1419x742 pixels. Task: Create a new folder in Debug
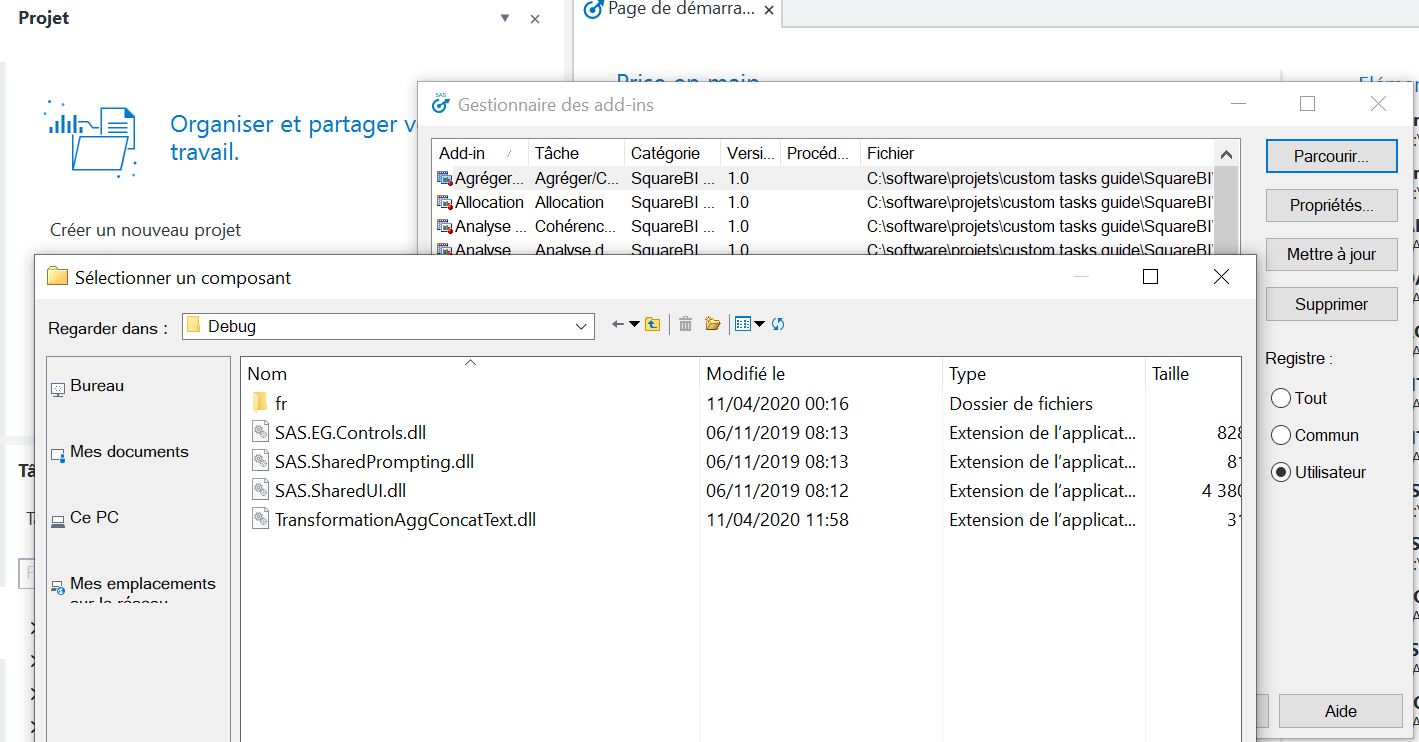(x=713, y=324)
